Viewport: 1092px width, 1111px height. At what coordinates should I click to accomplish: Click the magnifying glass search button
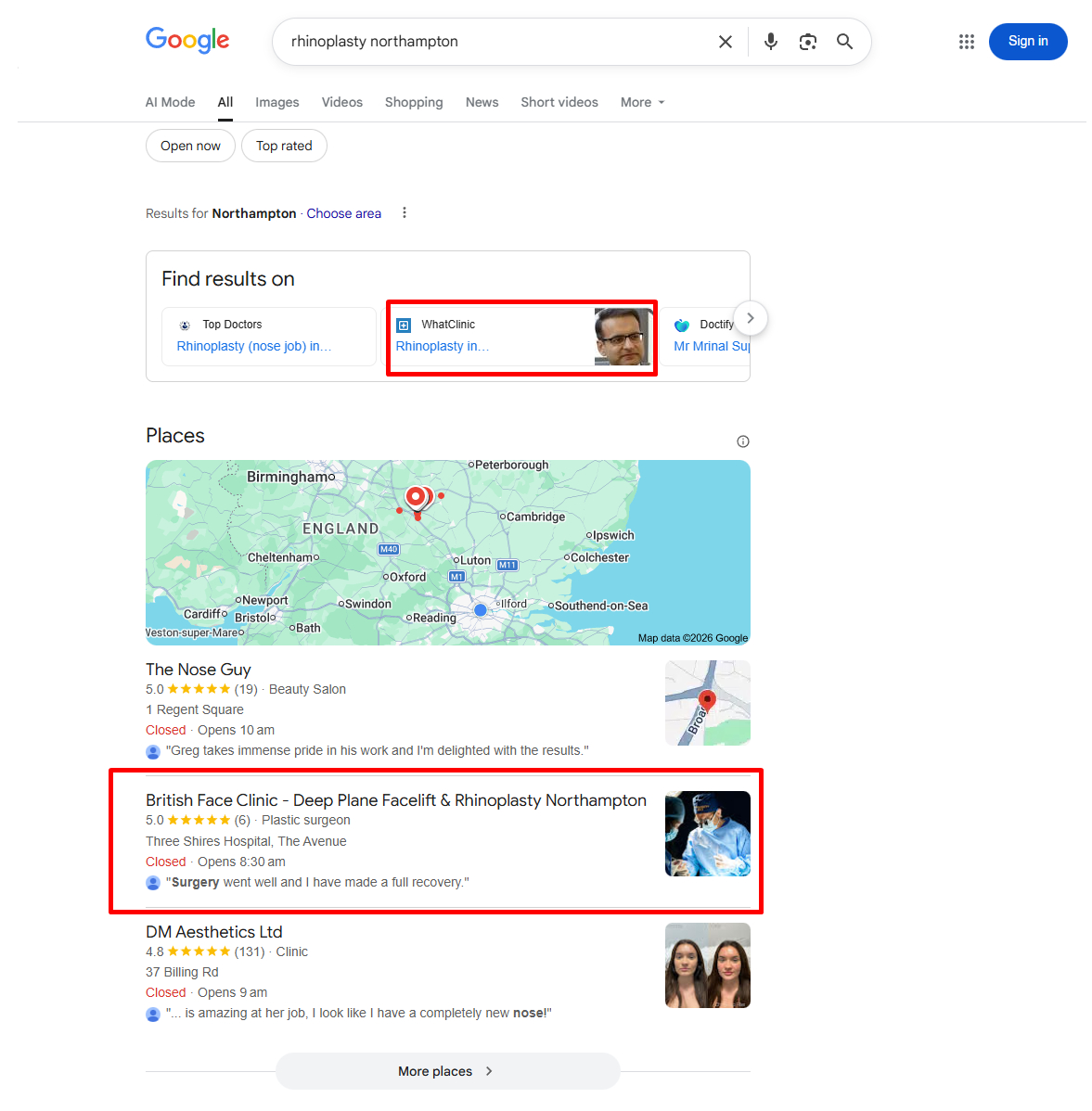(844, 42)
